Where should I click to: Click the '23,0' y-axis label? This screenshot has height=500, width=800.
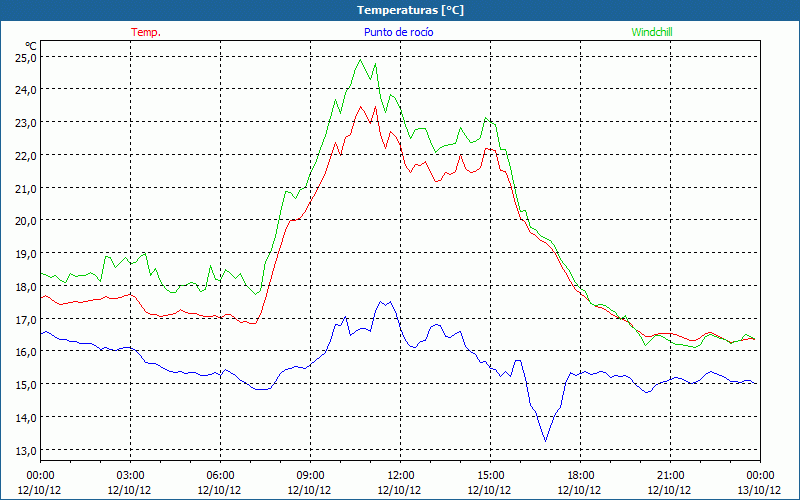tap(26, 123)
